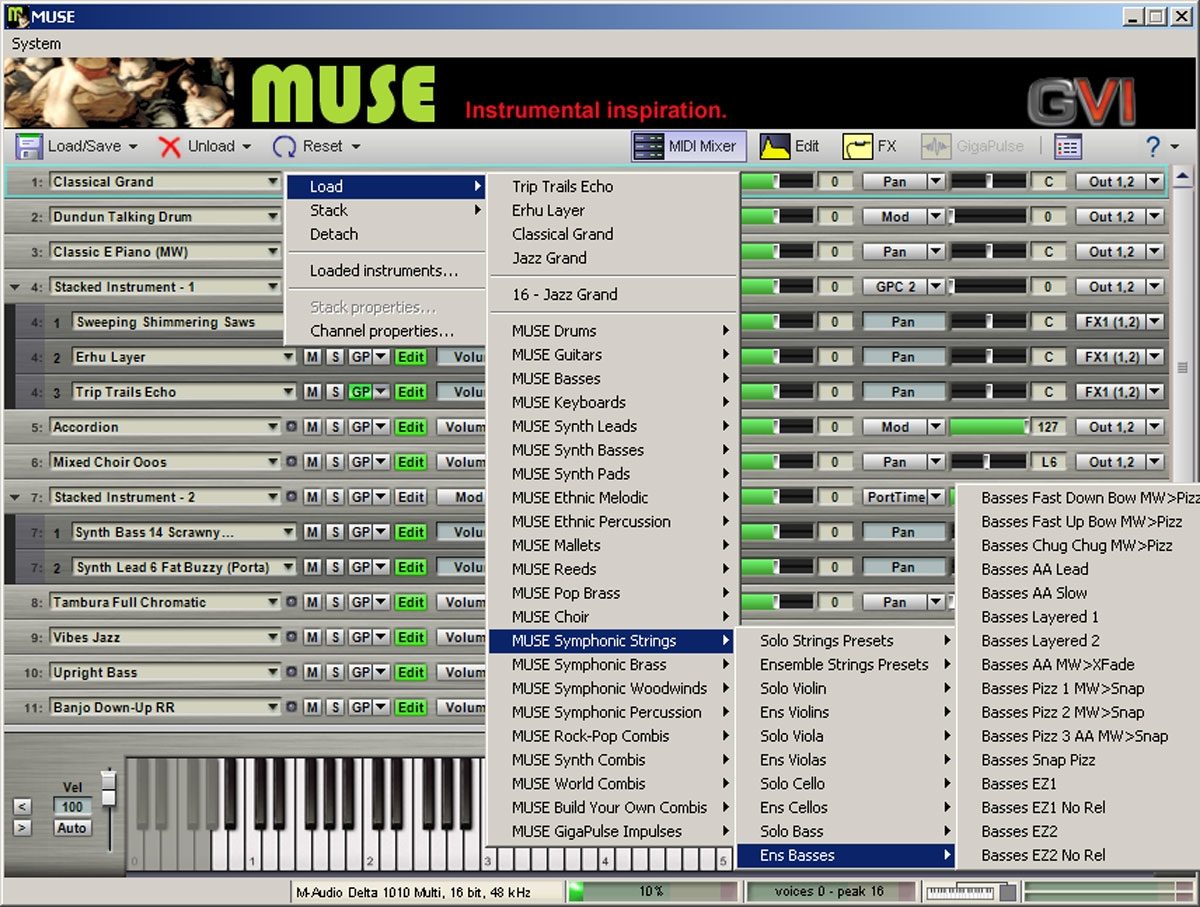Mute the Vibes Jazz channel

point(312,637)
